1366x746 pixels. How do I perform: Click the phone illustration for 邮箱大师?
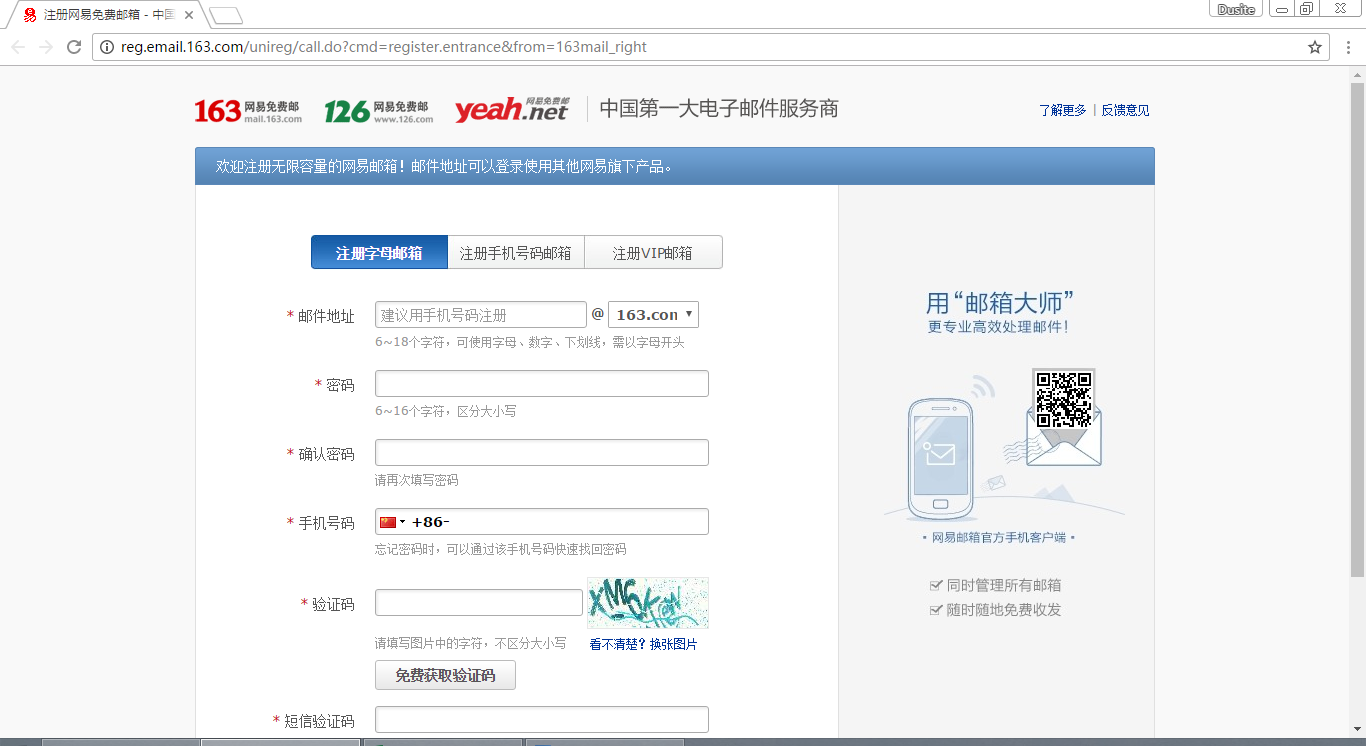tap(939, 459)
